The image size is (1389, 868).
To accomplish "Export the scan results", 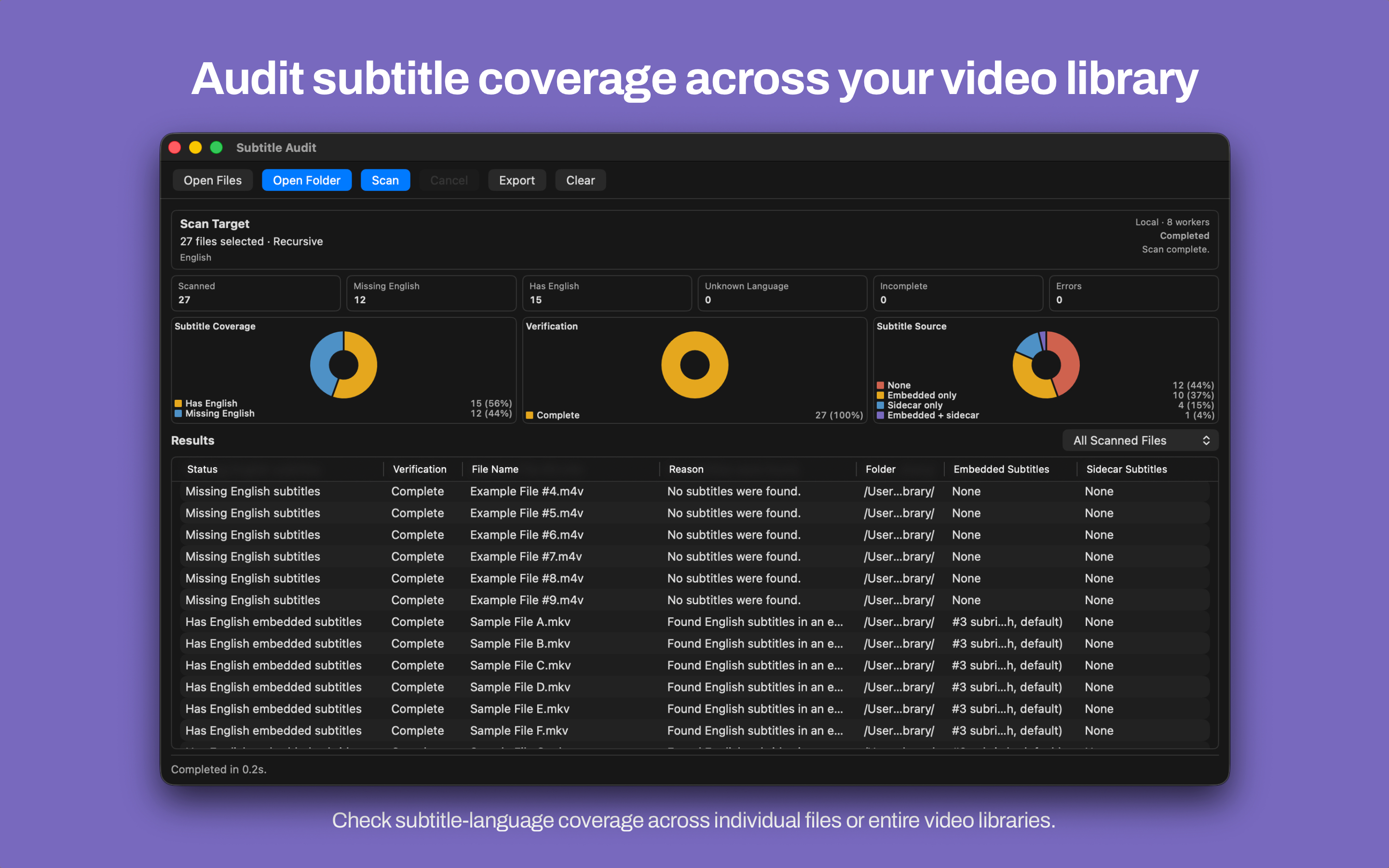I will tap(517, 180).
